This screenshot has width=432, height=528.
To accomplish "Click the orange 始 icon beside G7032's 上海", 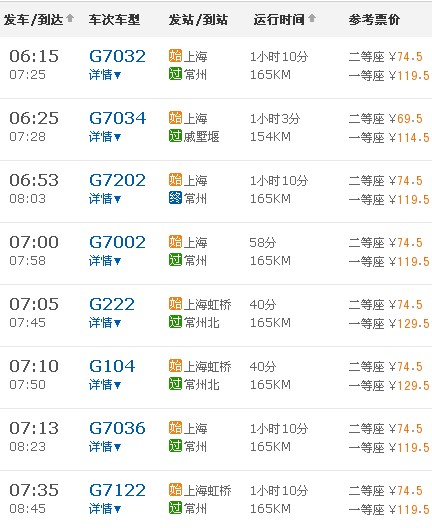I will point(175,56).
